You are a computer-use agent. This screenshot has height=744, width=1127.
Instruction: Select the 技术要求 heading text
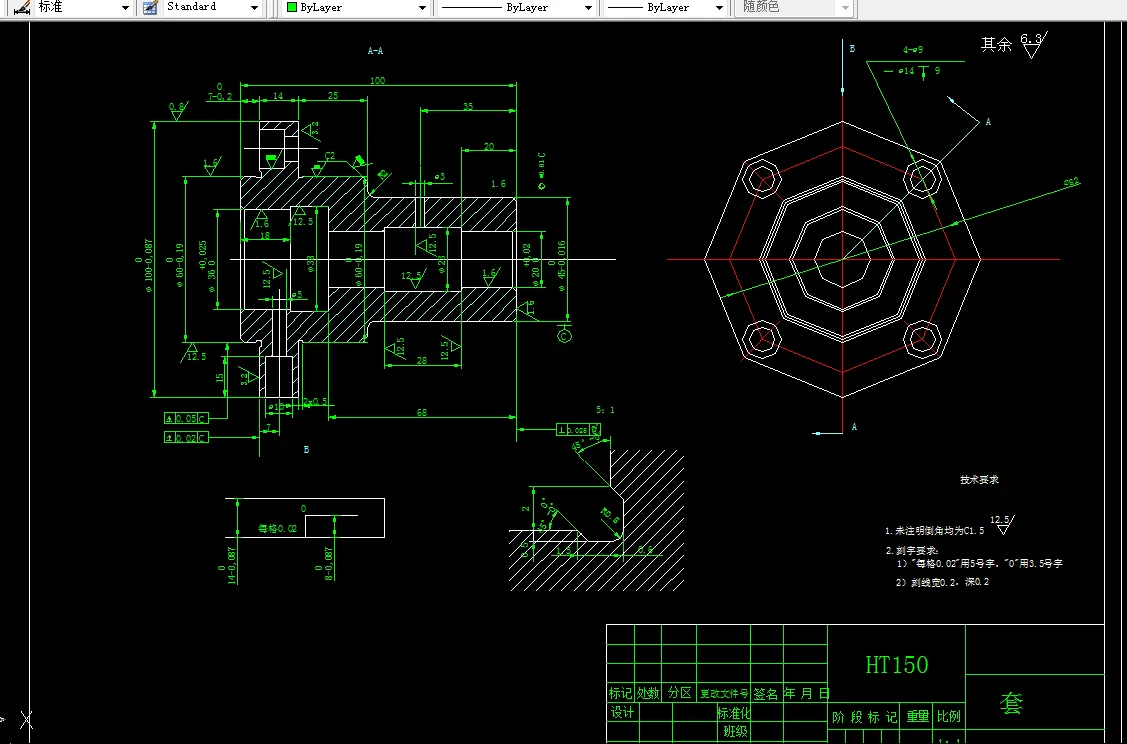pyautogui.click(x=980, y=479)
